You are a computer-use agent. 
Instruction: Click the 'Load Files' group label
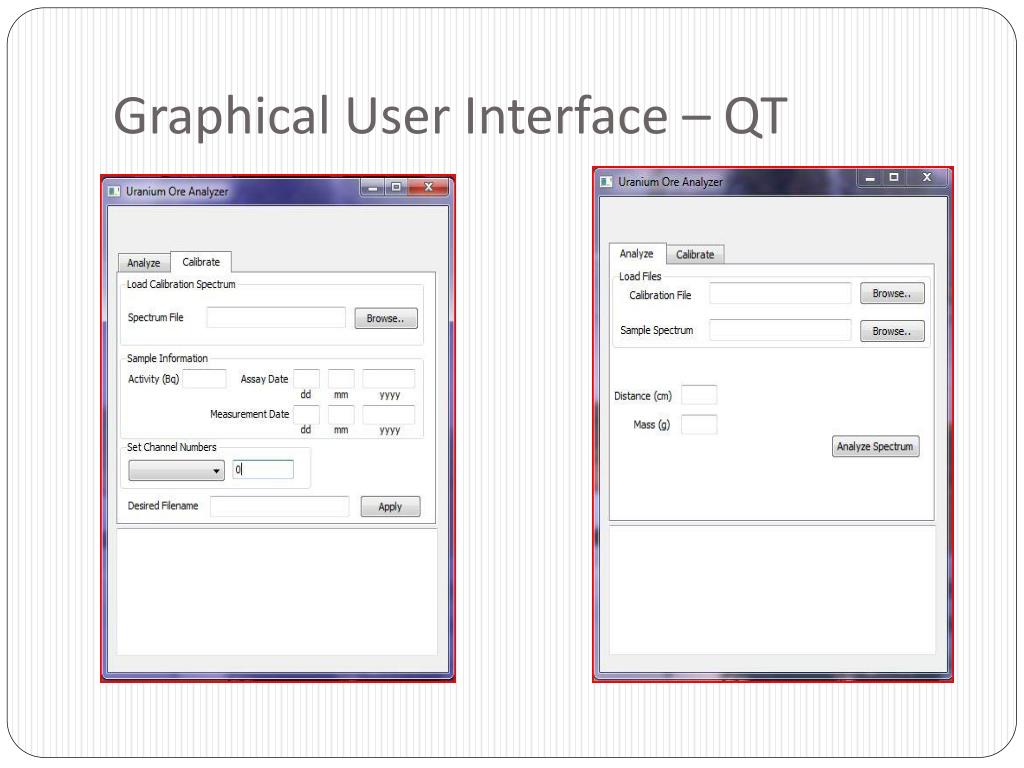(640, 276)
